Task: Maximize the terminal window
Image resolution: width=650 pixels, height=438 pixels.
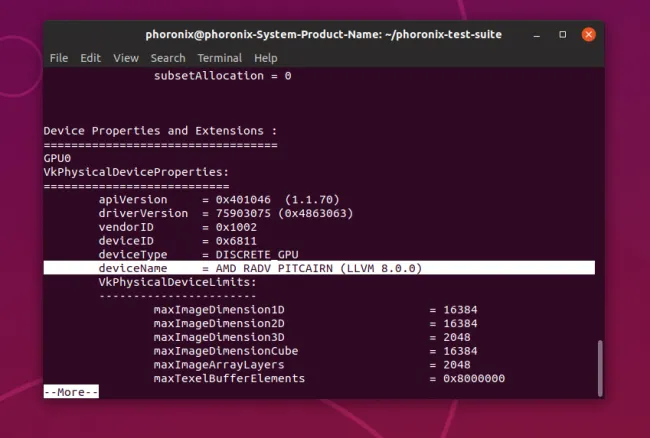Action: coord(563,34)
